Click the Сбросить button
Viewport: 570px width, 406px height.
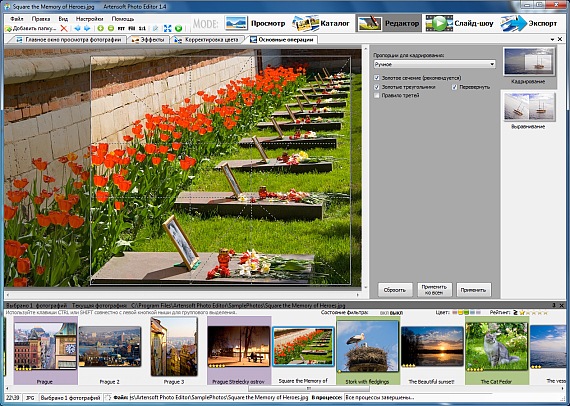click(x=395, y=290)
